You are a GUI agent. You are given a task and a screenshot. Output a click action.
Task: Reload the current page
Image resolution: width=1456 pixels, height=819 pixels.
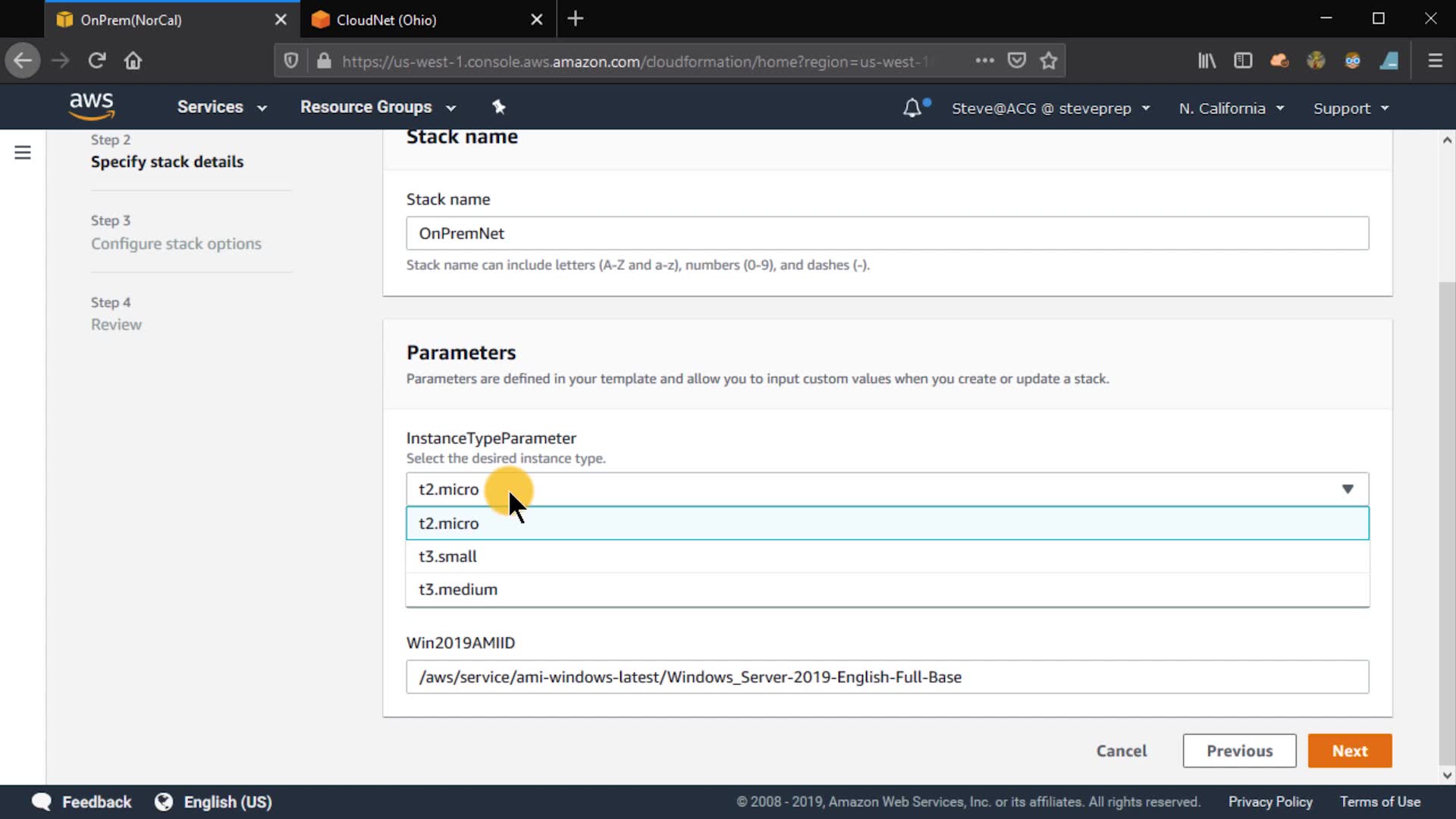click(96, 61)
